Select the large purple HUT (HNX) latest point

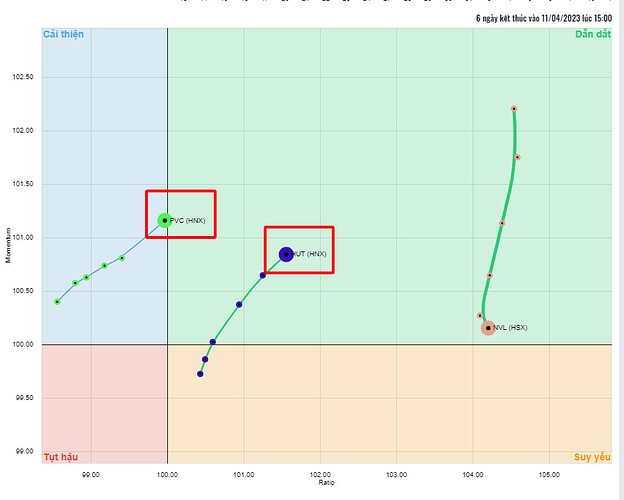[x=286, y=254]
